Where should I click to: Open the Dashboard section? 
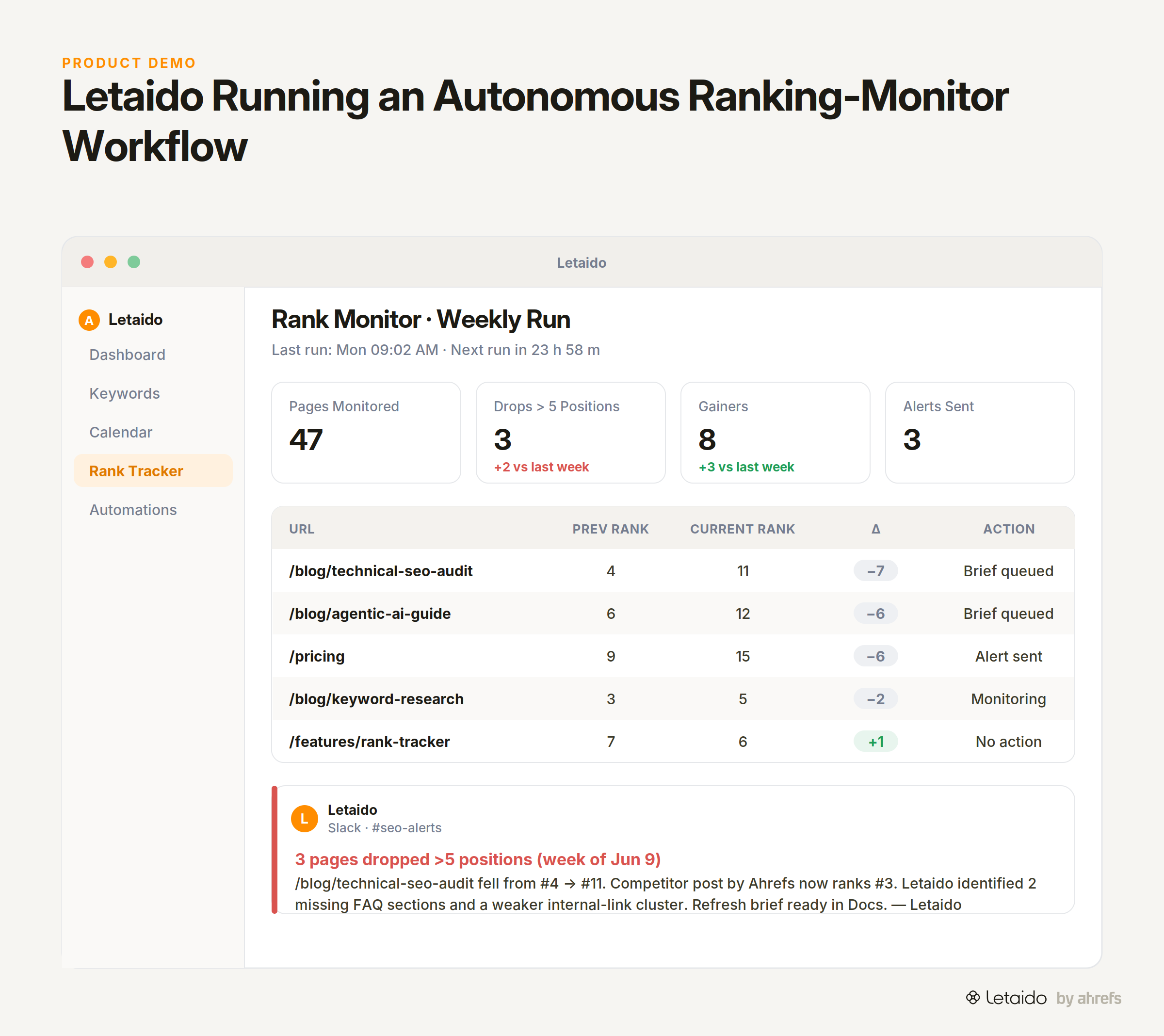coord(127,355)
